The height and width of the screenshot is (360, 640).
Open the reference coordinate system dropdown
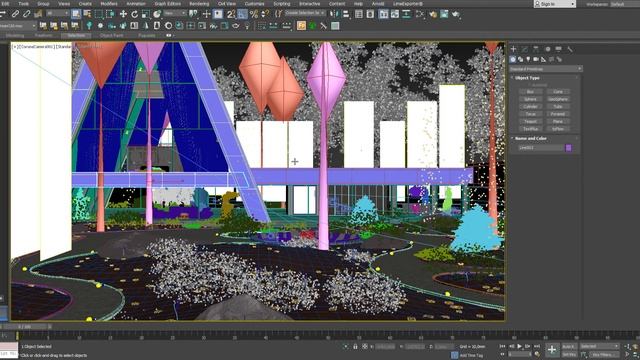pyautogui.click(x=175, y=13)
